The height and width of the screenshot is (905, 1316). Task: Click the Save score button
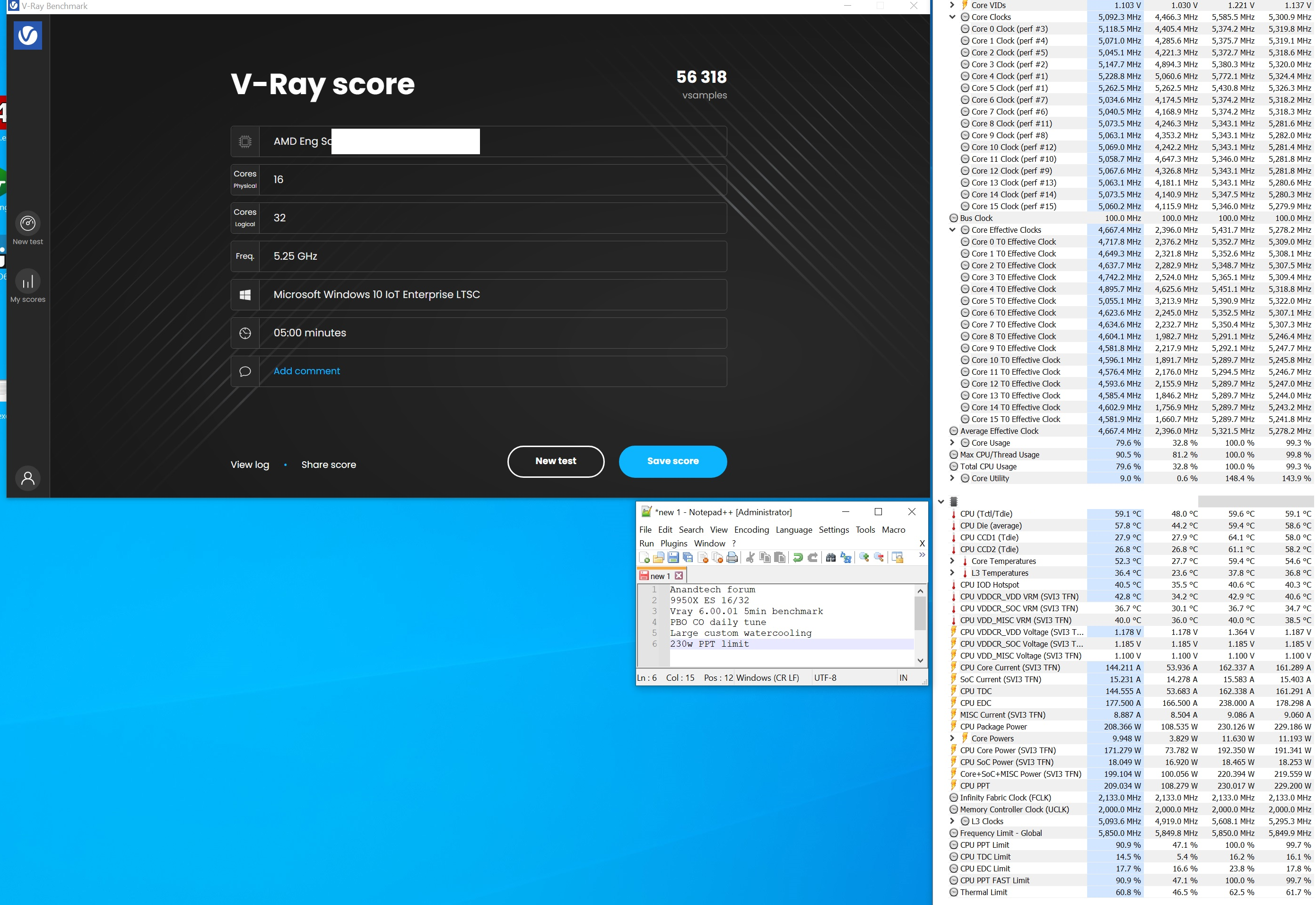click(673, 461)
